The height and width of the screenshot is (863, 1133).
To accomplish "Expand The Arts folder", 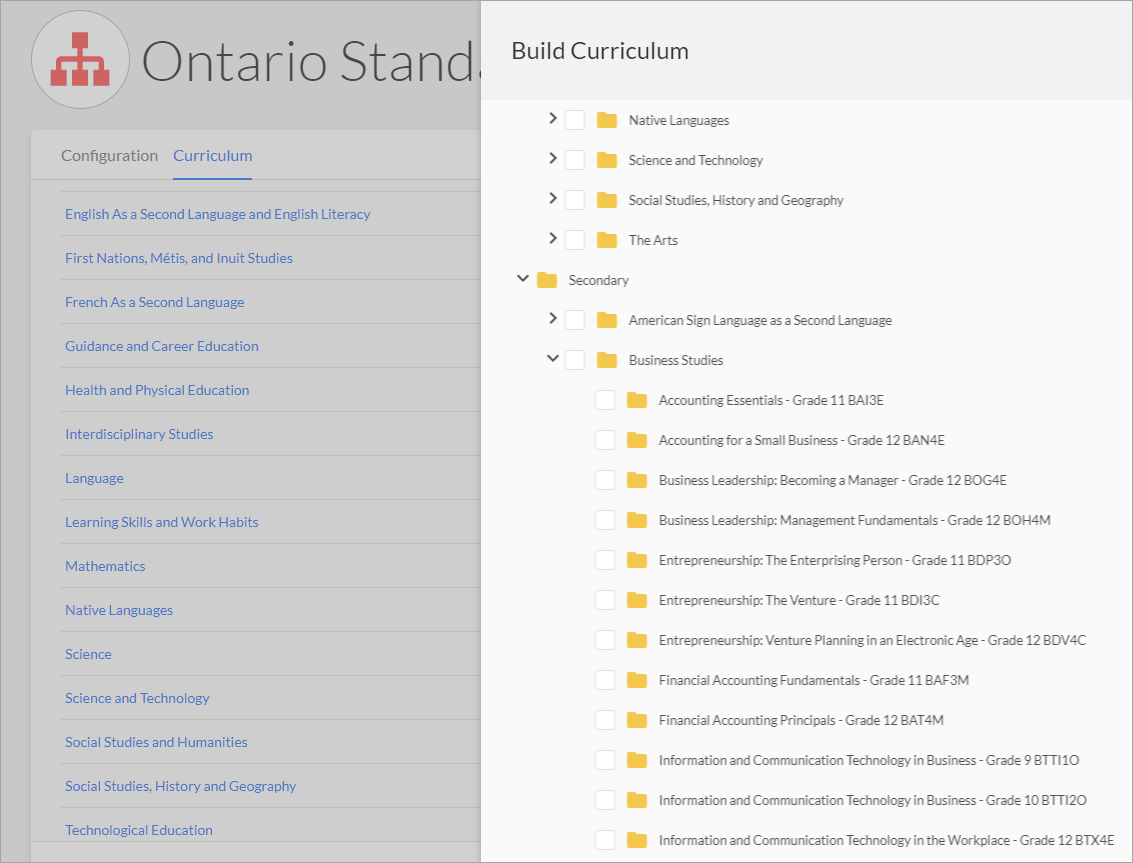I will (553, 238).
